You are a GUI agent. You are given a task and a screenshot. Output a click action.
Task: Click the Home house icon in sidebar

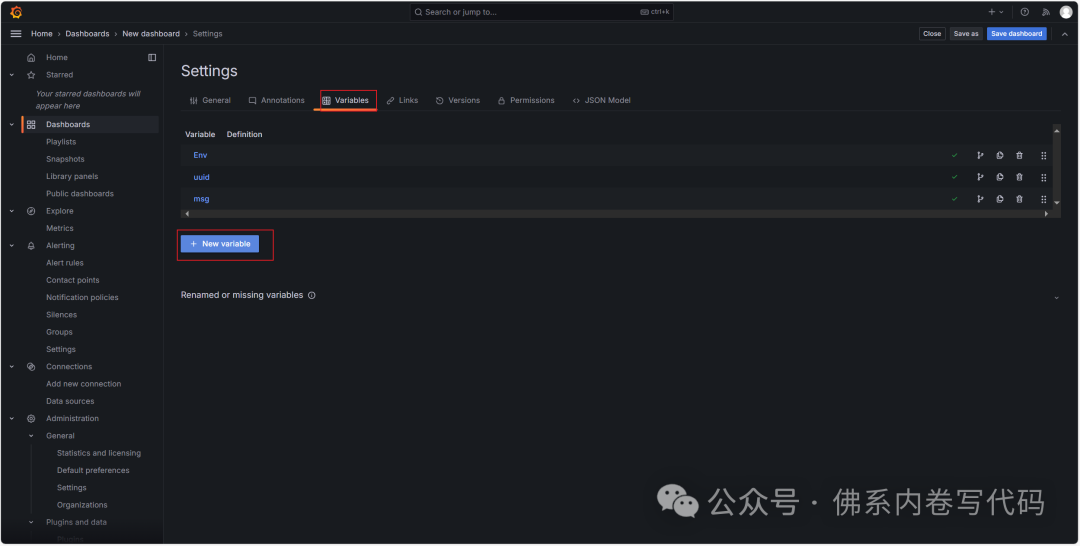31,58
